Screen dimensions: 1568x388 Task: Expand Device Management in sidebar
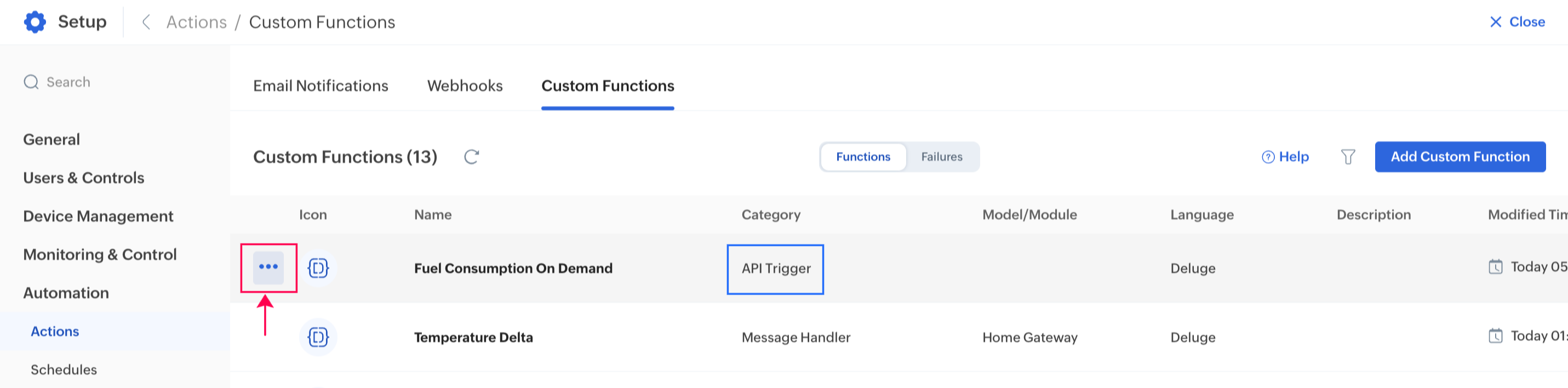pyautogui.click(x=98, y=216)
